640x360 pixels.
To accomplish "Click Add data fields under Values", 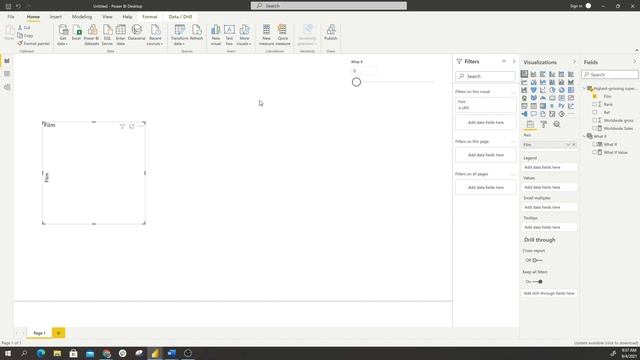I will click(x=549, y=187).
